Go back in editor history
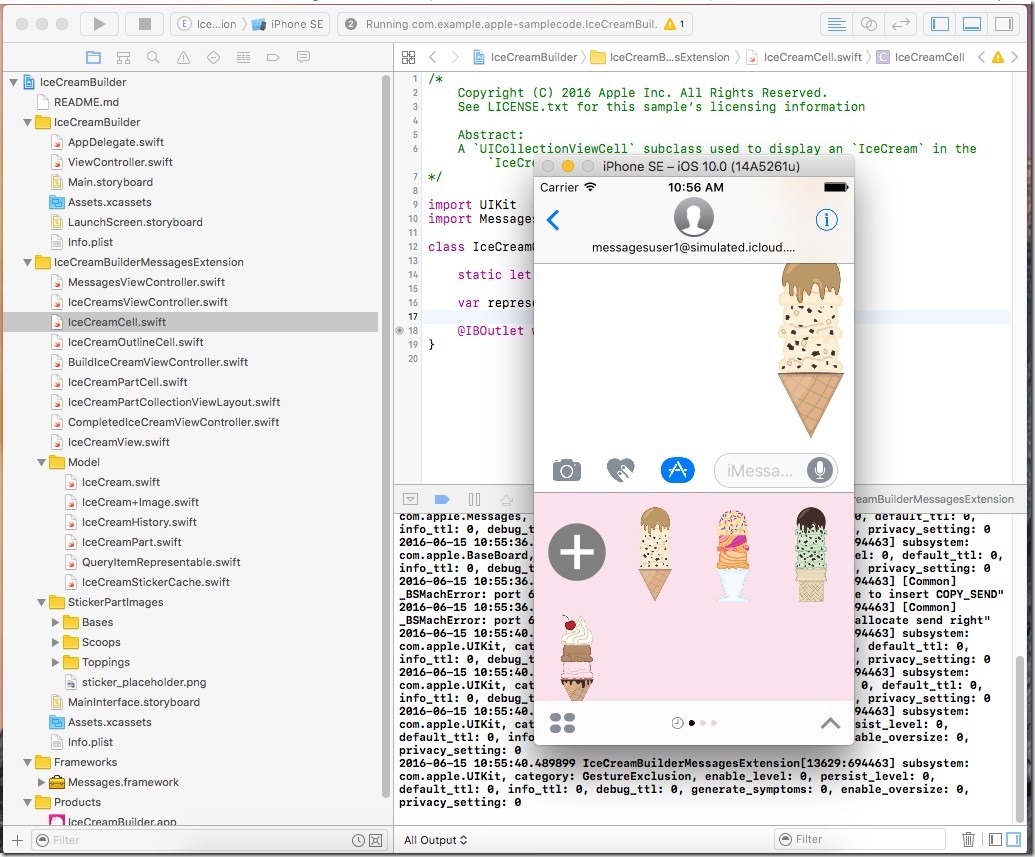 (432, 57)
